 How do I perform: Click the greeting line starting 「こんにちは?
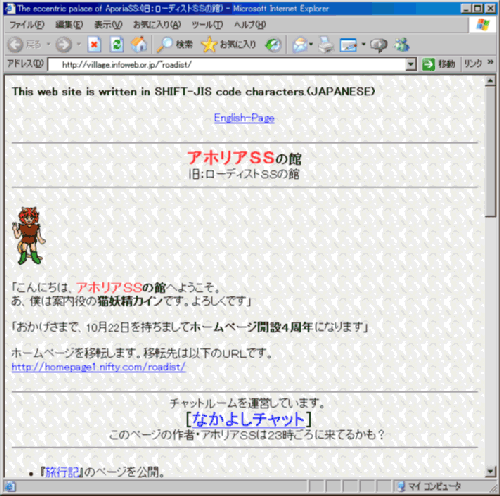coord(116,287)
